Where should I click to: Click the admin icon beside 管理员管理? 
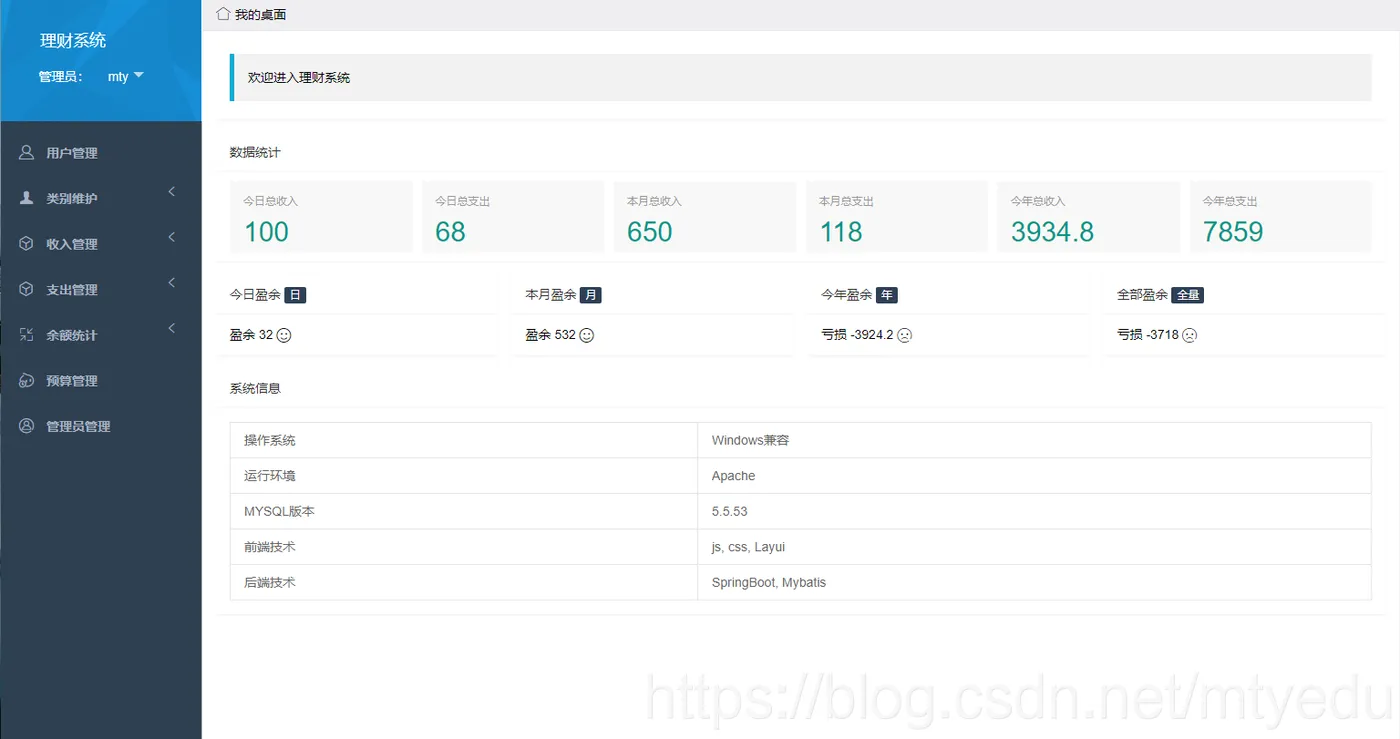tap(27, 426)
